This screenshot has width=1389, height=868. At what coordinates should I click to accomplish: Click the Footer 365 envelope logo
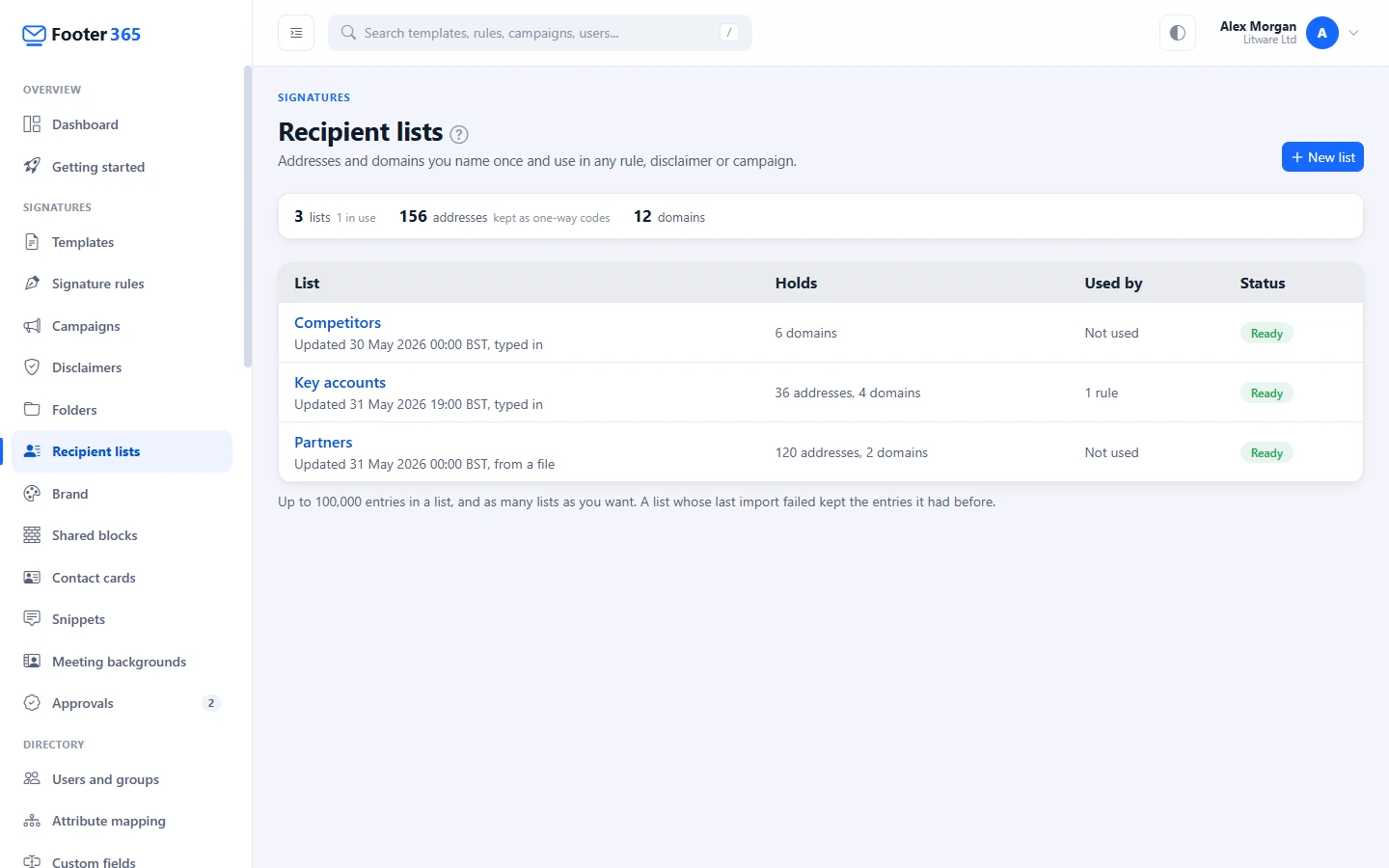coord(34,35)
